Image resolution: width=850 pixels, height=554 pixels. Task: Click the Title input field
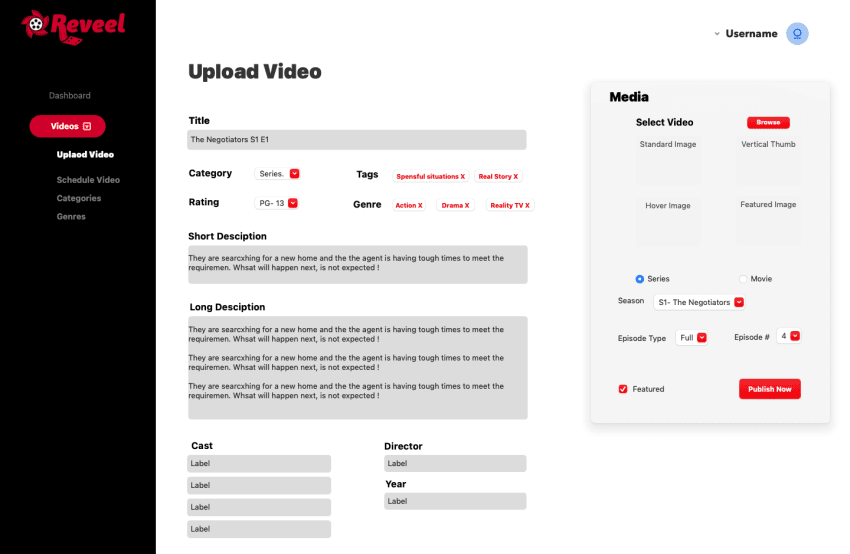357,140
